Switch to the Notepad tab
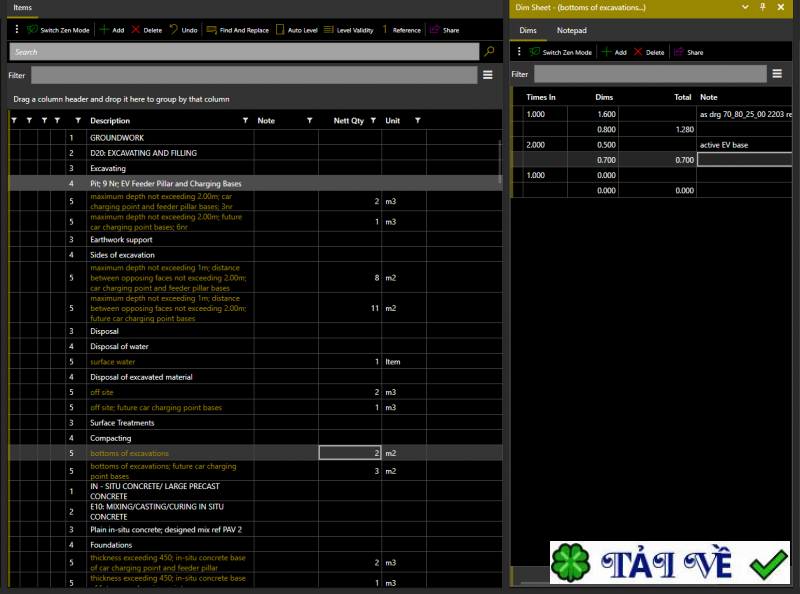This screenshot has height=594, width=800. (571, 31)
